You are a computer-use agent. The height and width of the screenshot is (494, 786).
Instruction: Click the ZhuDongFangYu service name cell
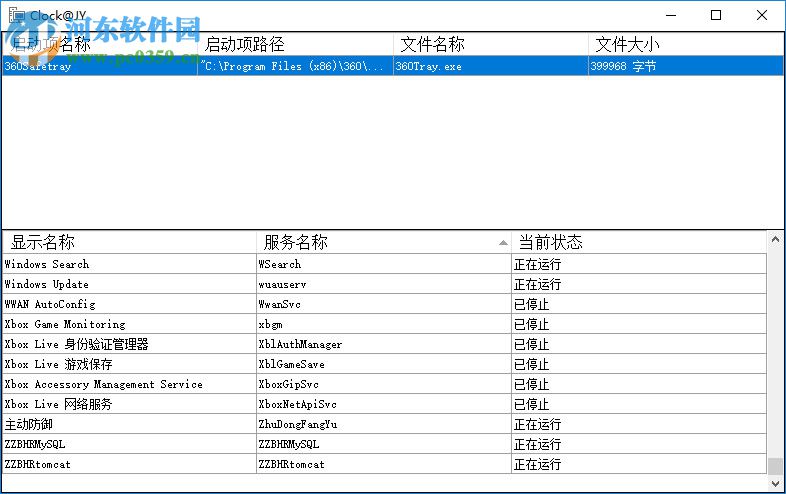click(384, 424)
